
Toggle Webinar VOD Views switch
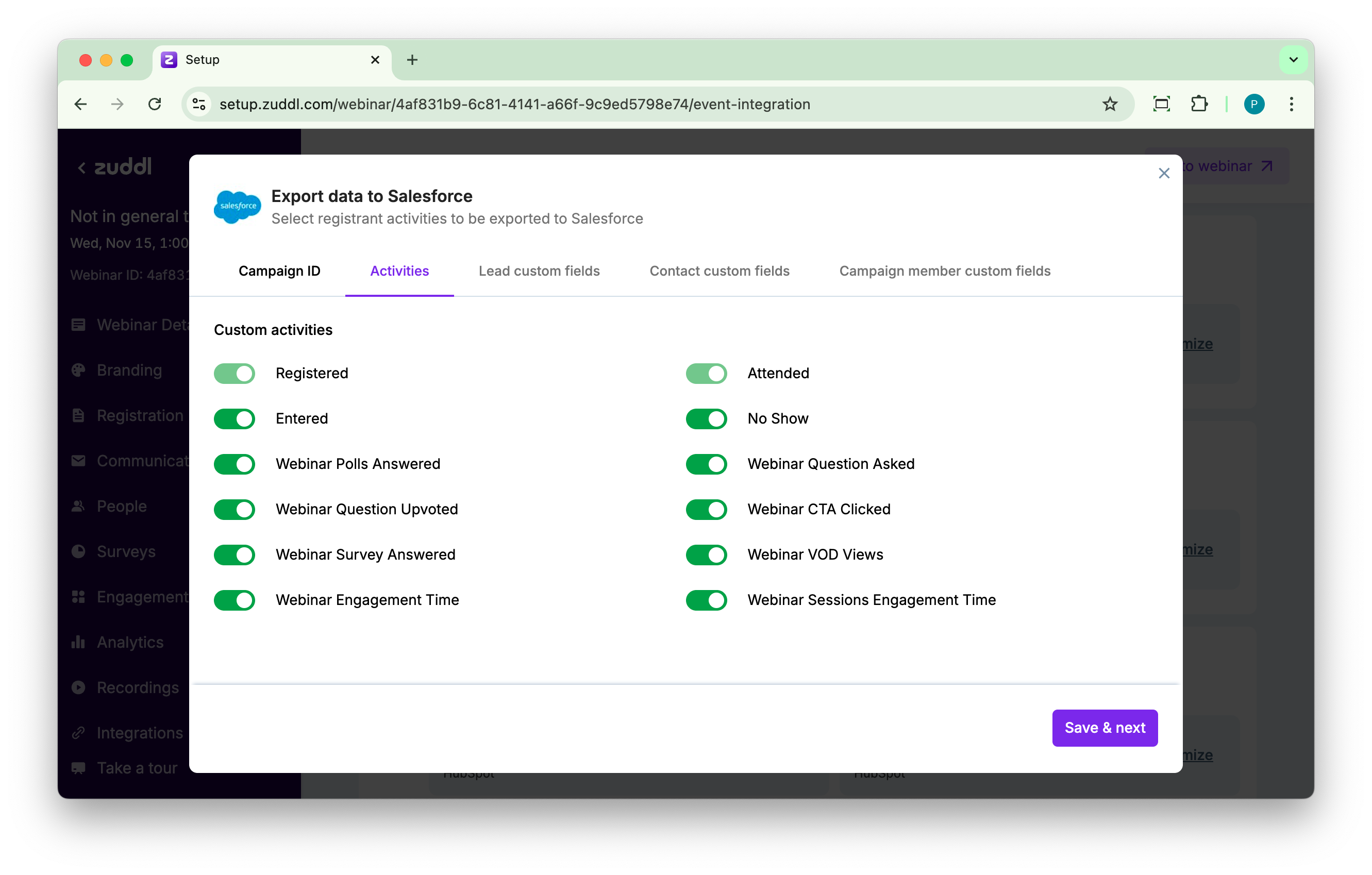point(706,555)
